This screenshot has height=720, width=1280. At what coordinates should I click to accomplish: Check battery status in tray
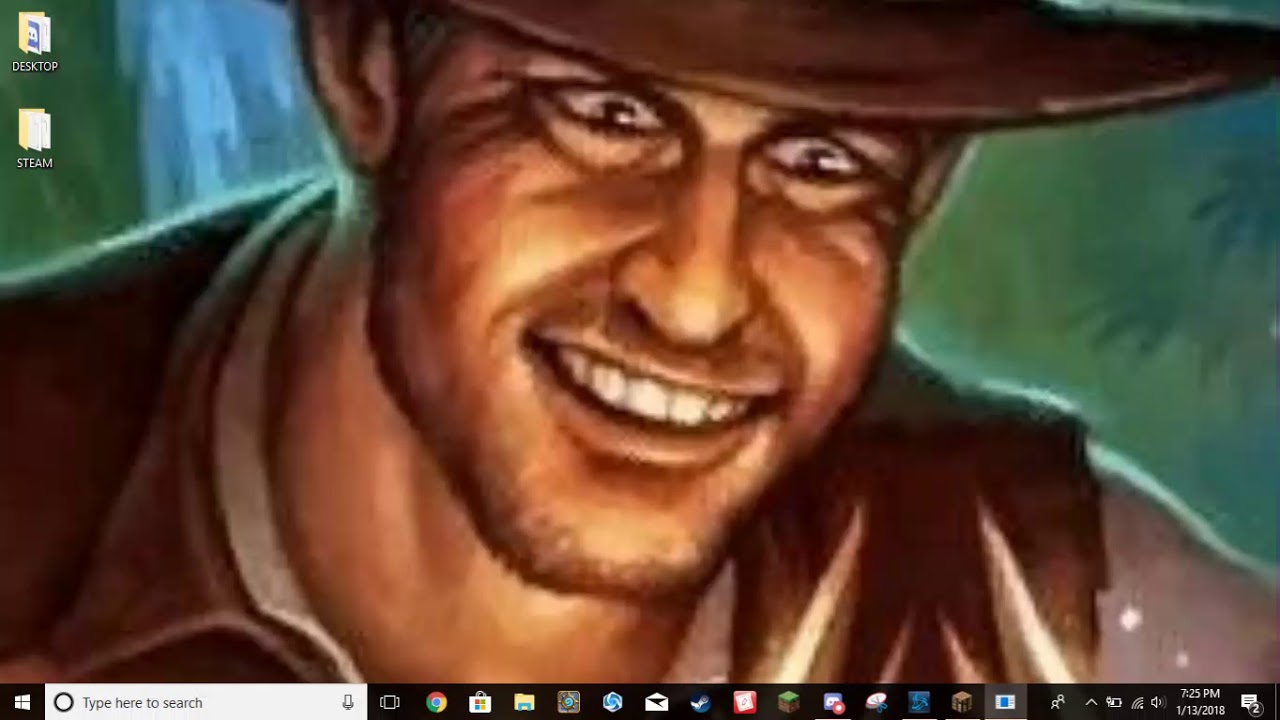click(1113, 702)
